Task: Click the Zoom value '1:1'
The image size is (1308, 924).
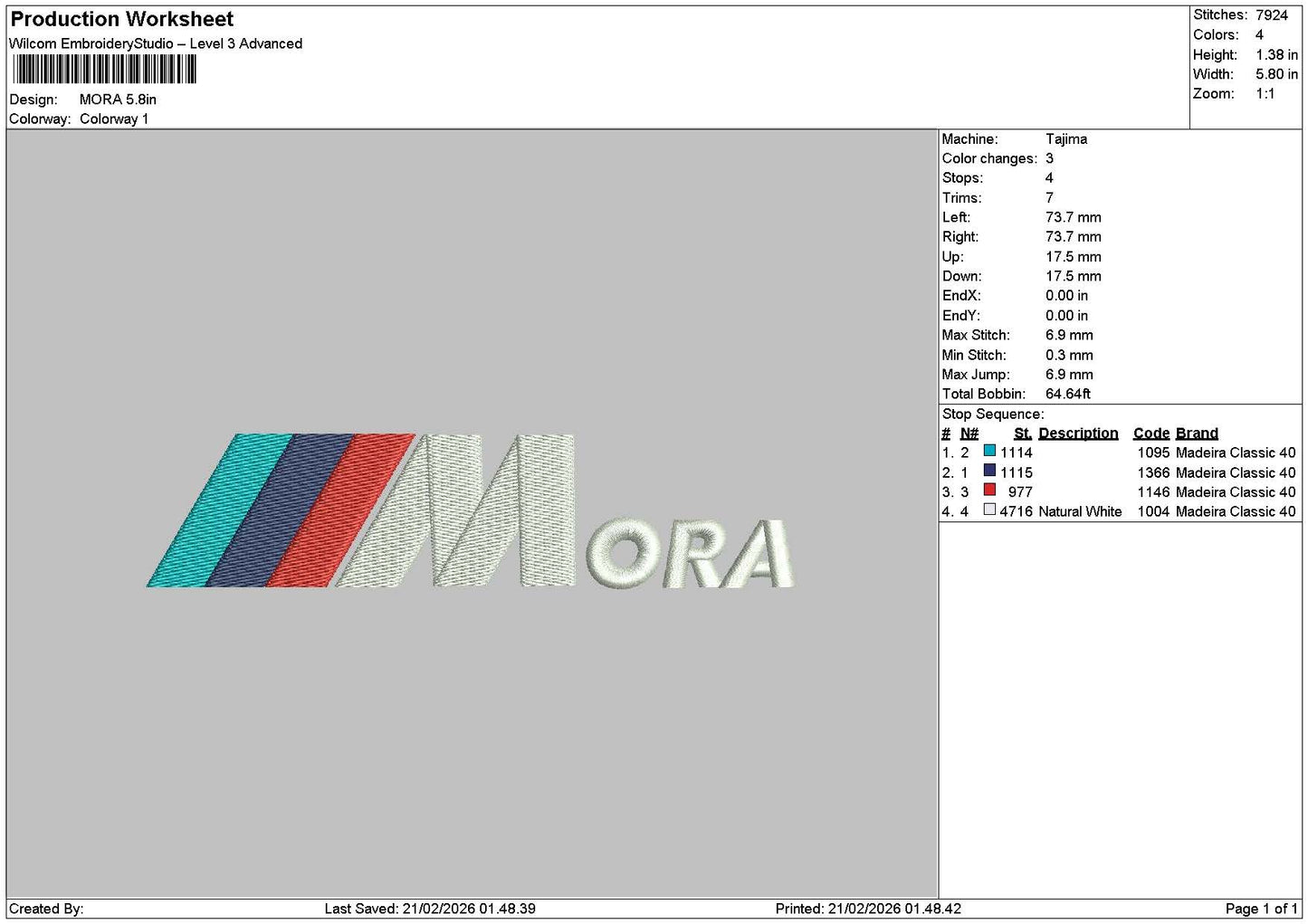Action: 1265,94
